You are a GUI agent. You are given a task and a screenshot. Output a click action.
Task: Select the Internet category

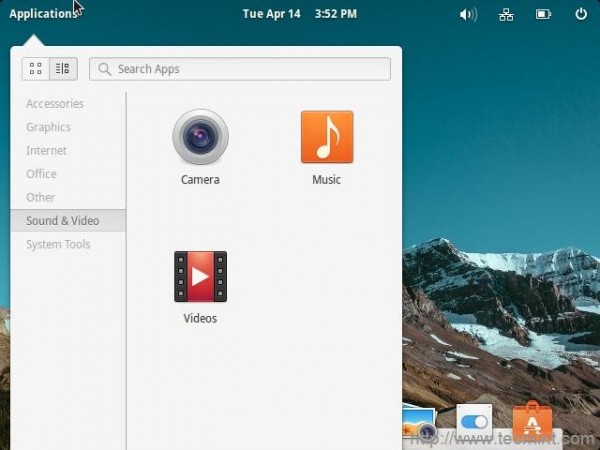(x=46, y=150)
